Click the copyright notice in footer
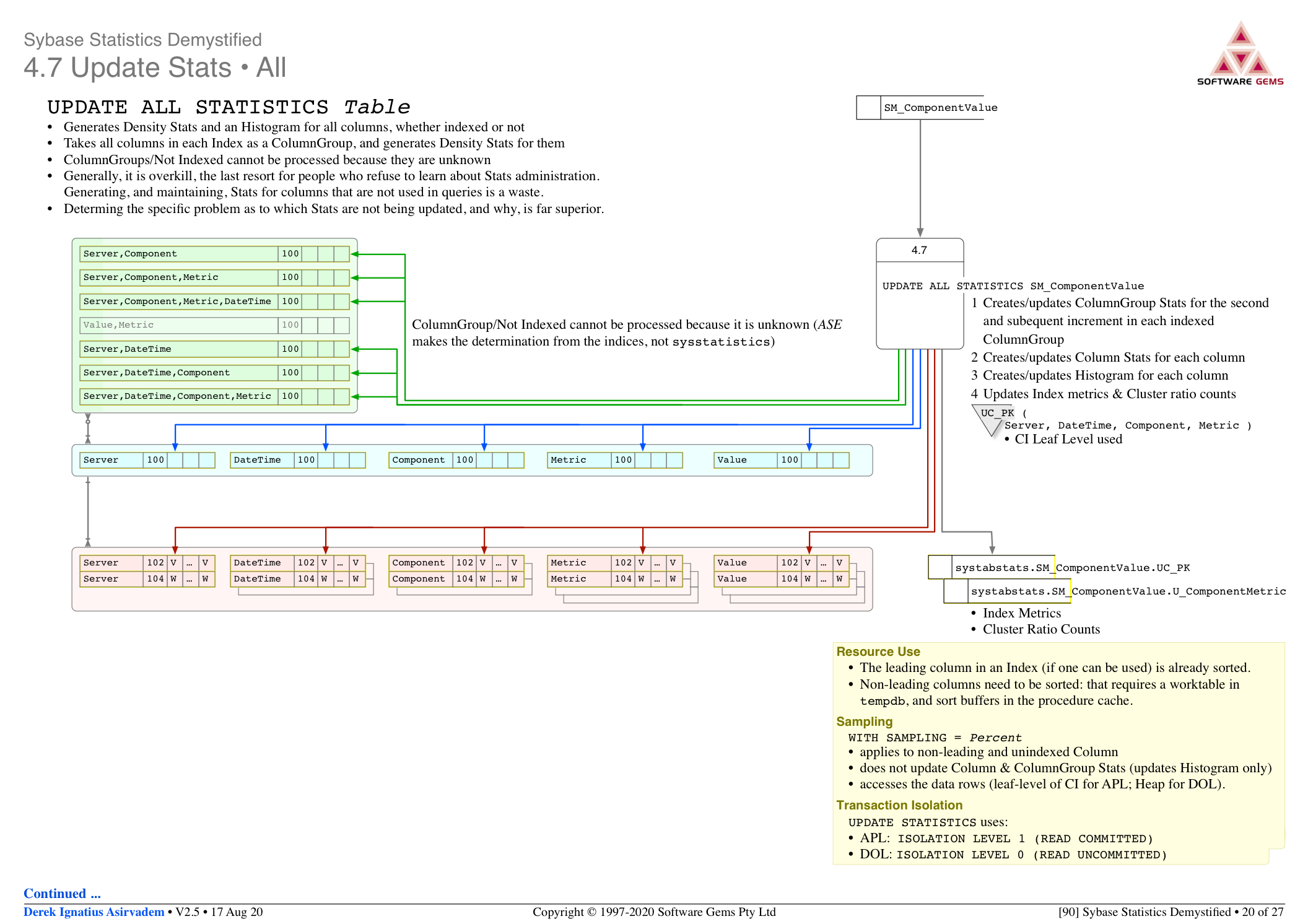 tap(654, 912)
